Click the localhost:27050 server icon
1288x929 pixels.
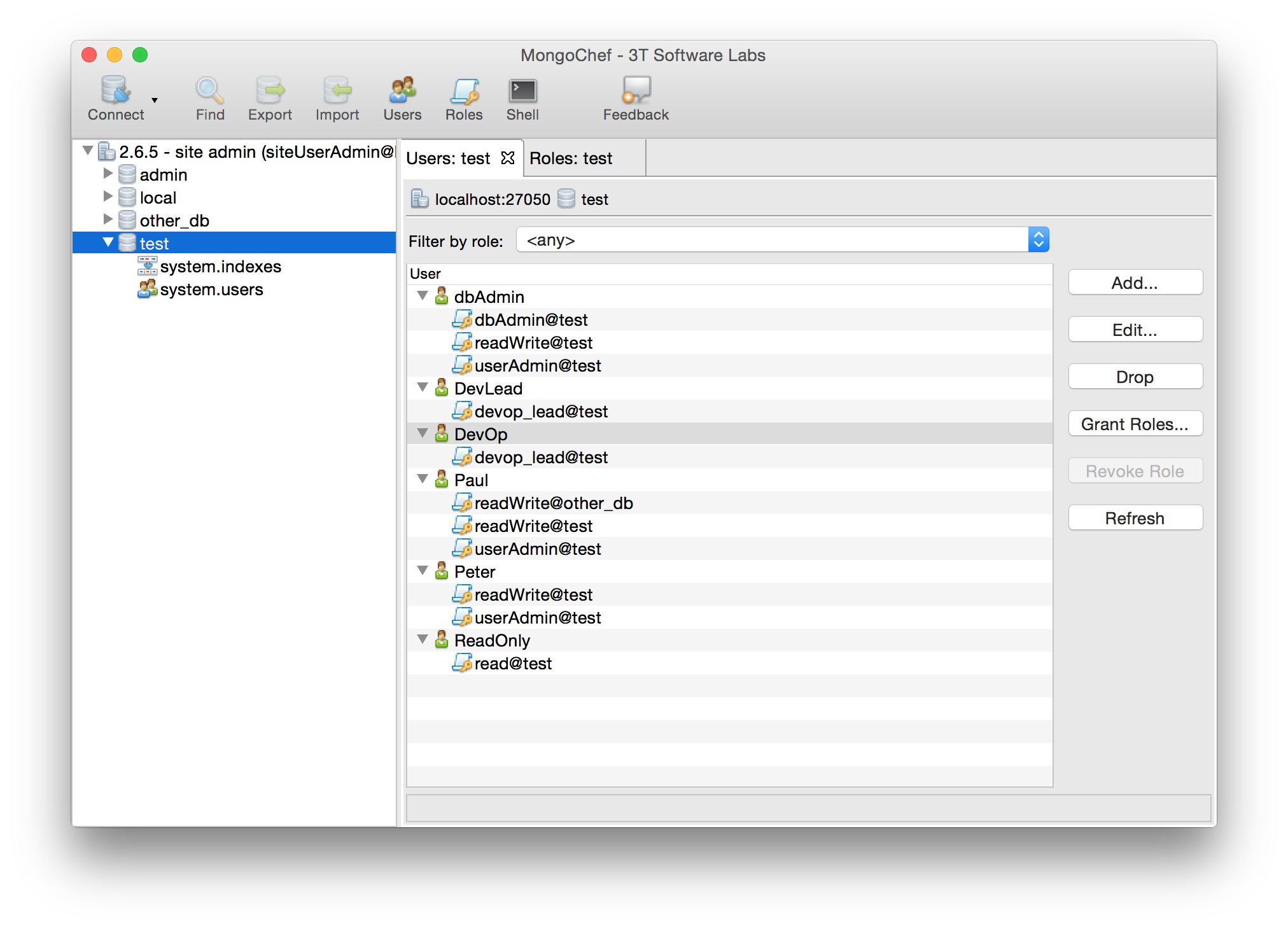pos(419,199)
